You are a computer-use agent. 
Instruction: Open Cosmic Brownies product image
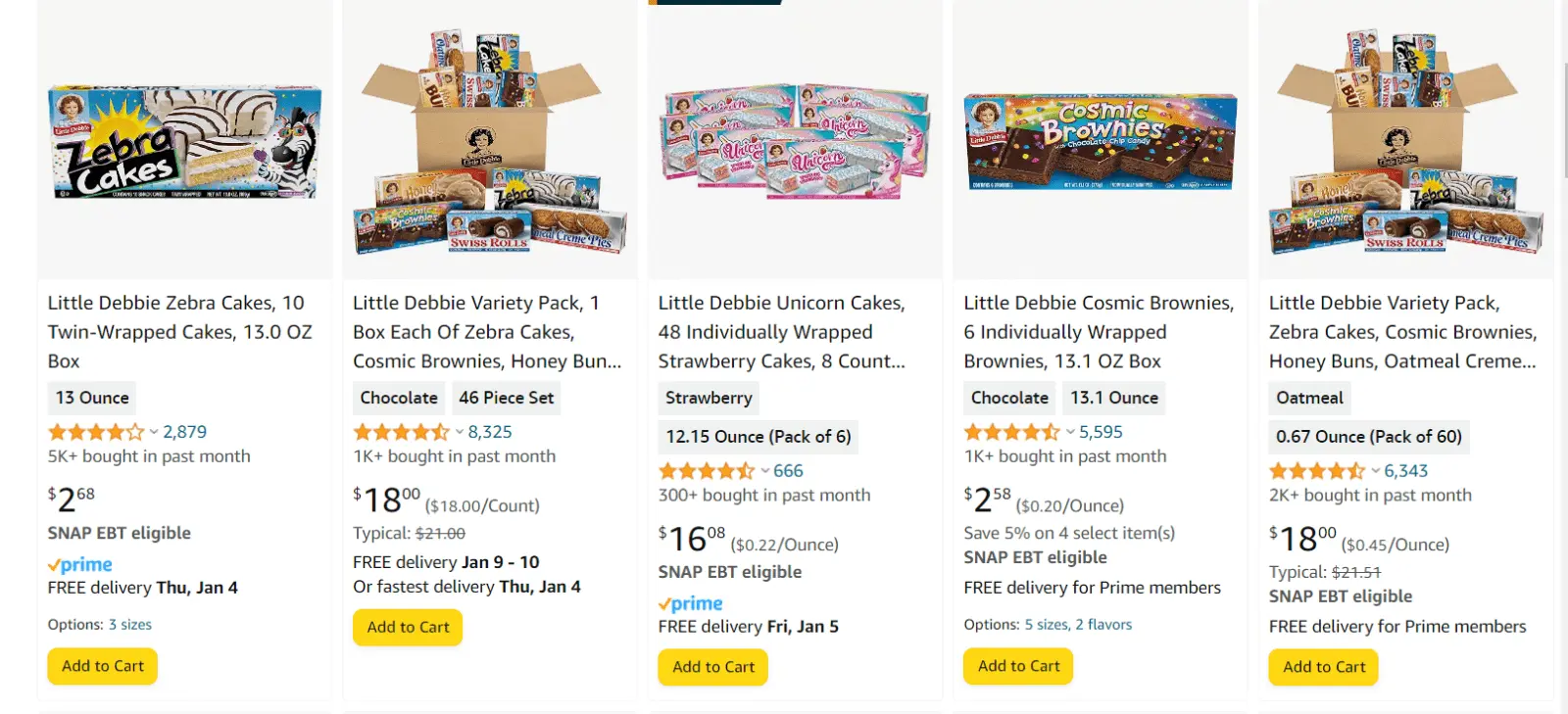point(1100,142)
